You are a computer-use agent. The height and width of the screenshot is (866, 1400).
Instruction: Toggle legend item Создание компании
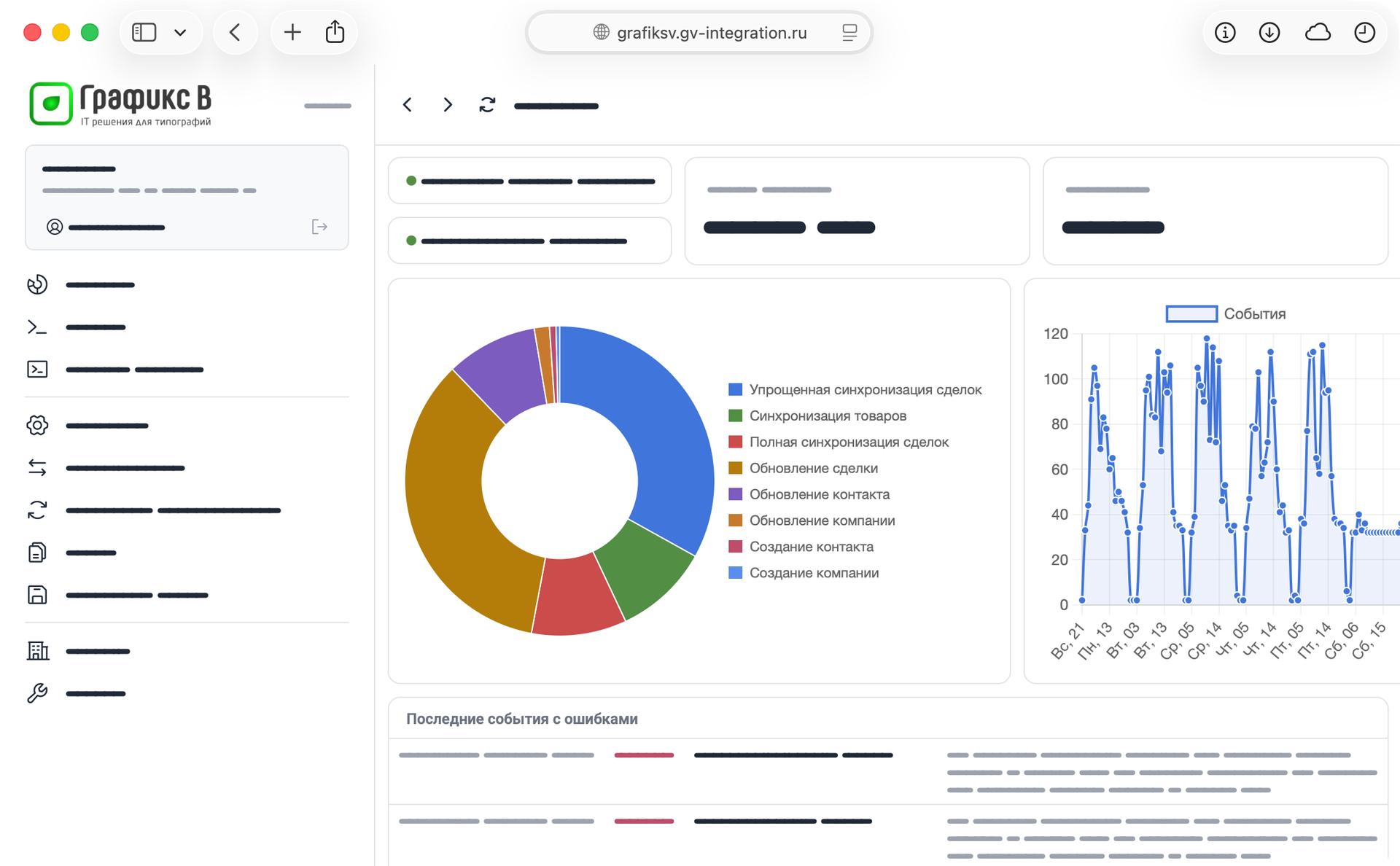804,573
